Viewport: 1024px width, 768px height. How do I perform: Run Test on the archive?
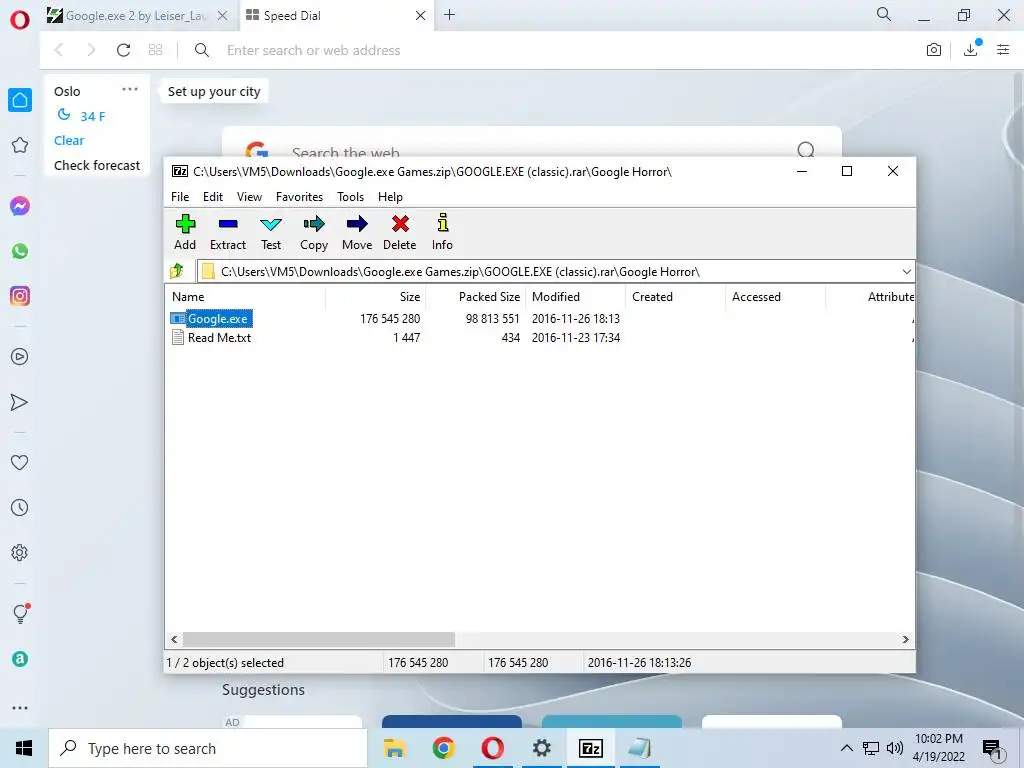(x=271, y=232)
